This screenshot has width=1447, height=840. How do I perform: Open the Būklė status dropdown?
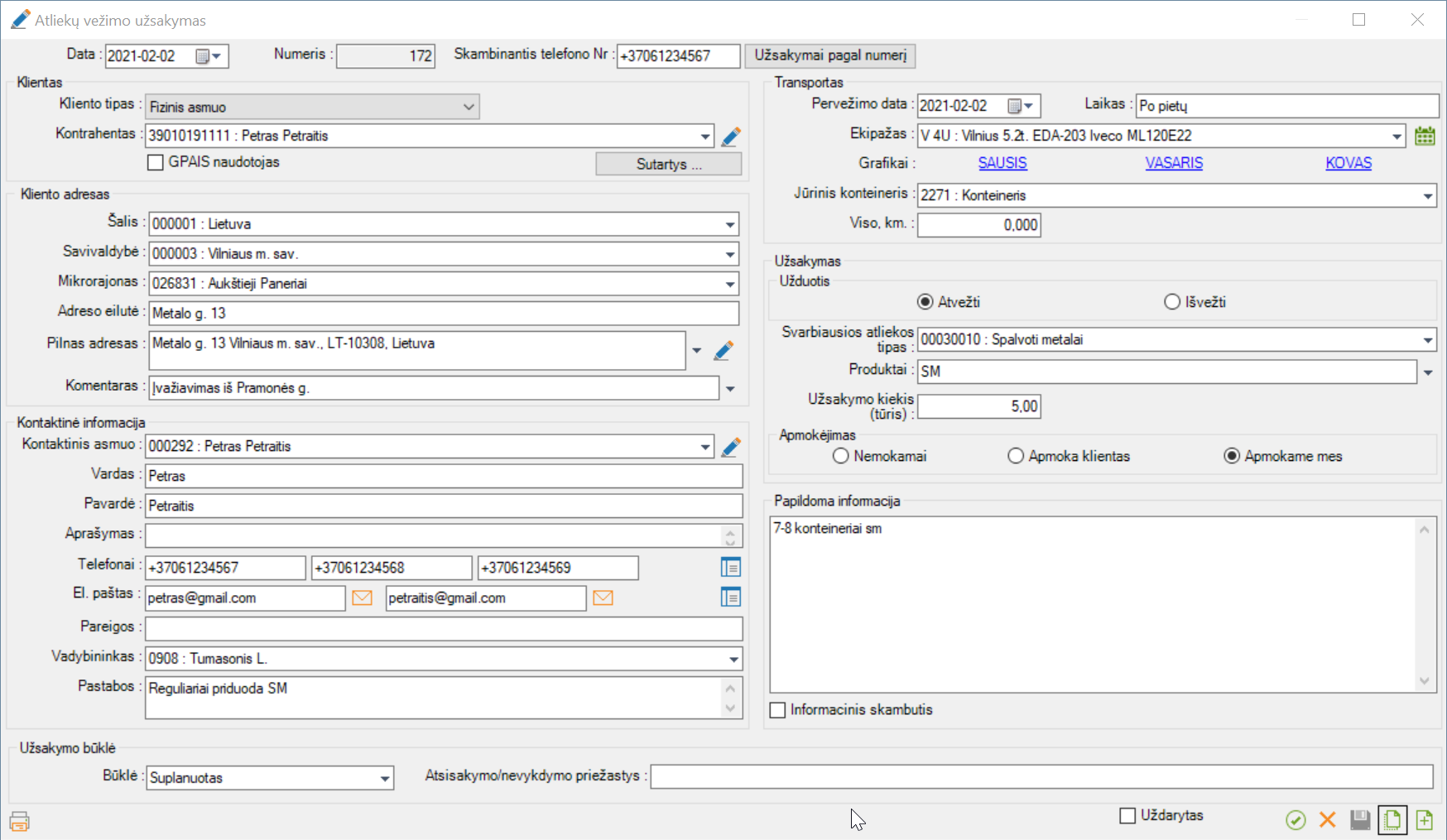click(385, 778)
